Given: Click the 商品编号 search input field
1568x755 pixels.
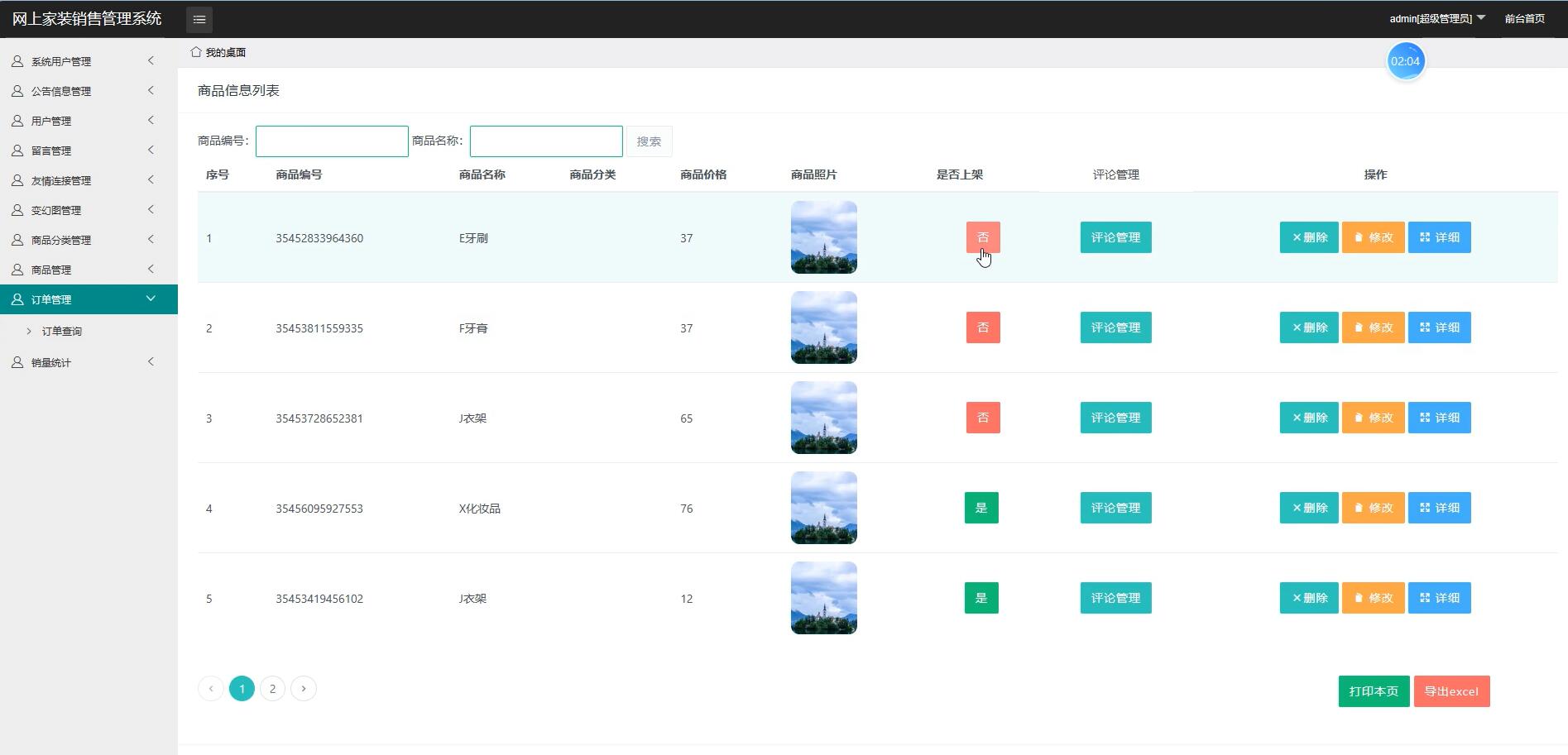Looking at the screenshot, I should (x=332, y=141).
